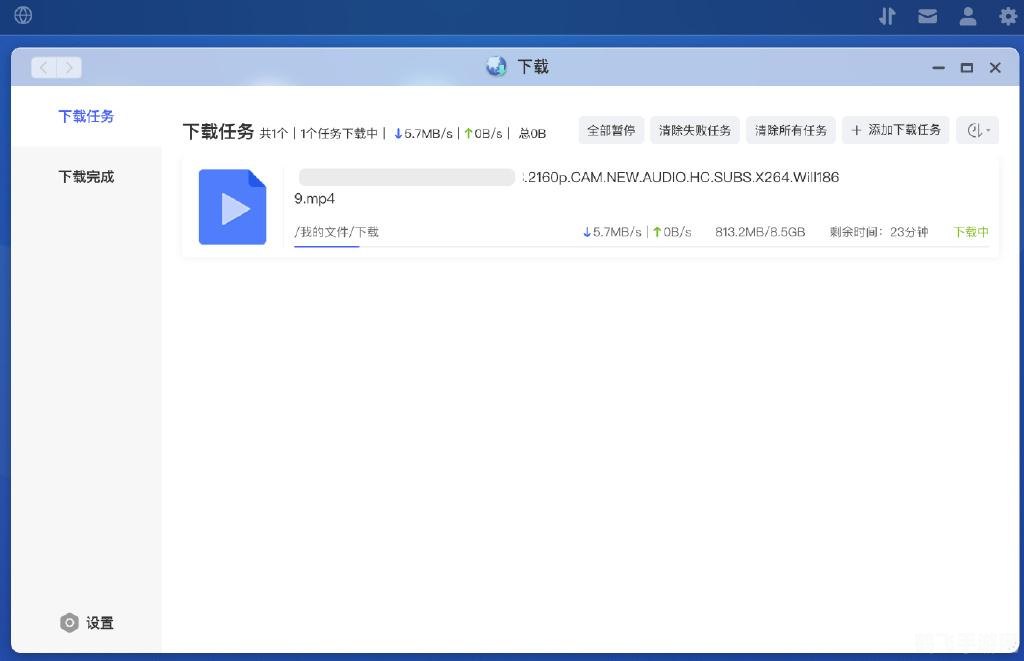
Task: Switch to the 下载任务 tab
Action: tap(86, 116)
